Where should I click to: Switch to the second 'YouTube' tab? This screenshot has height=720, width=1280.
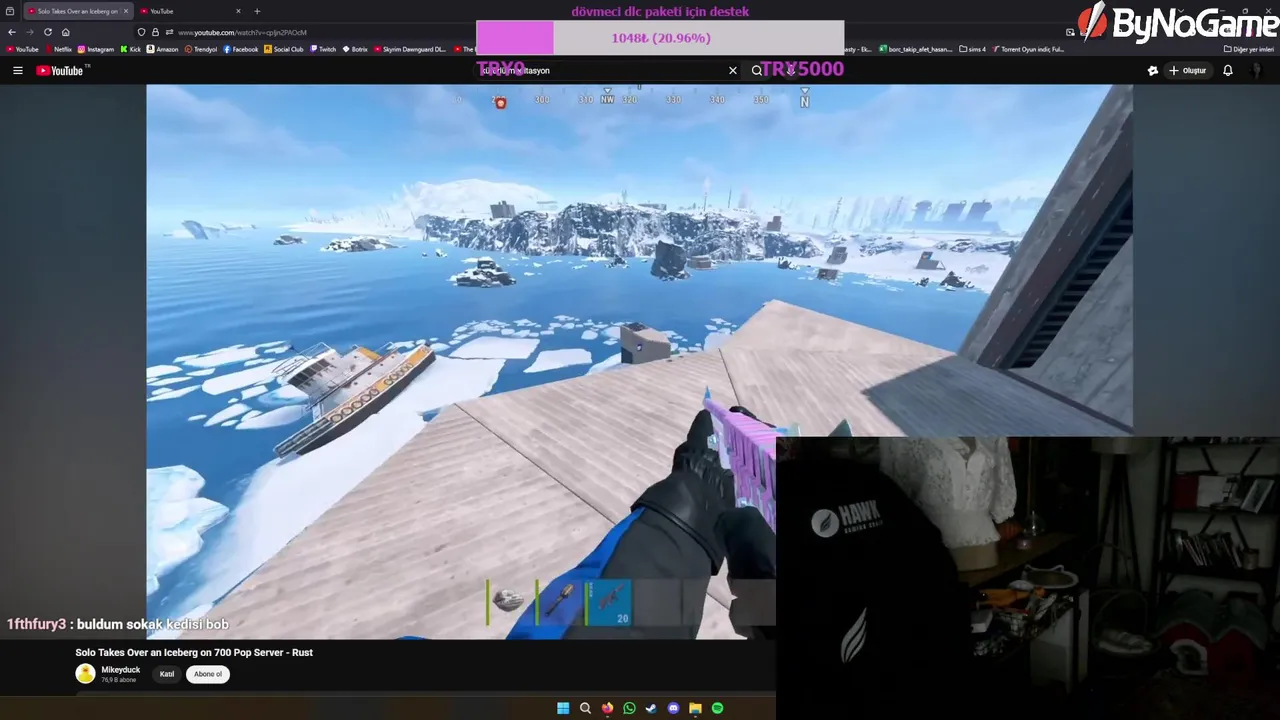[190, 11]
